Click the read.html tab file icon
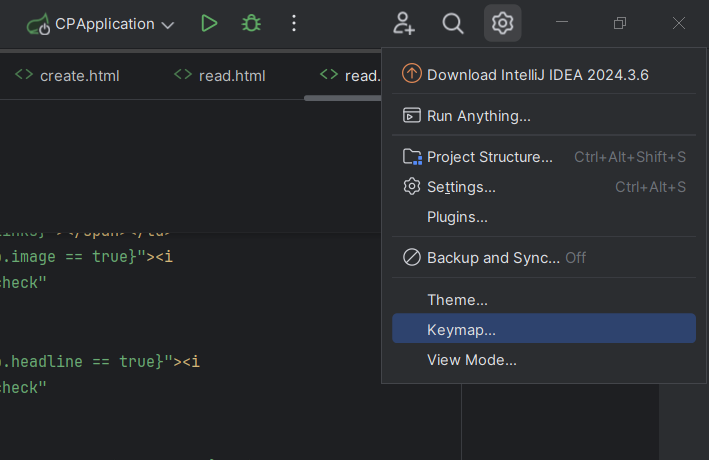This screenshot has height=460, width=709. [x=183, y=75]
